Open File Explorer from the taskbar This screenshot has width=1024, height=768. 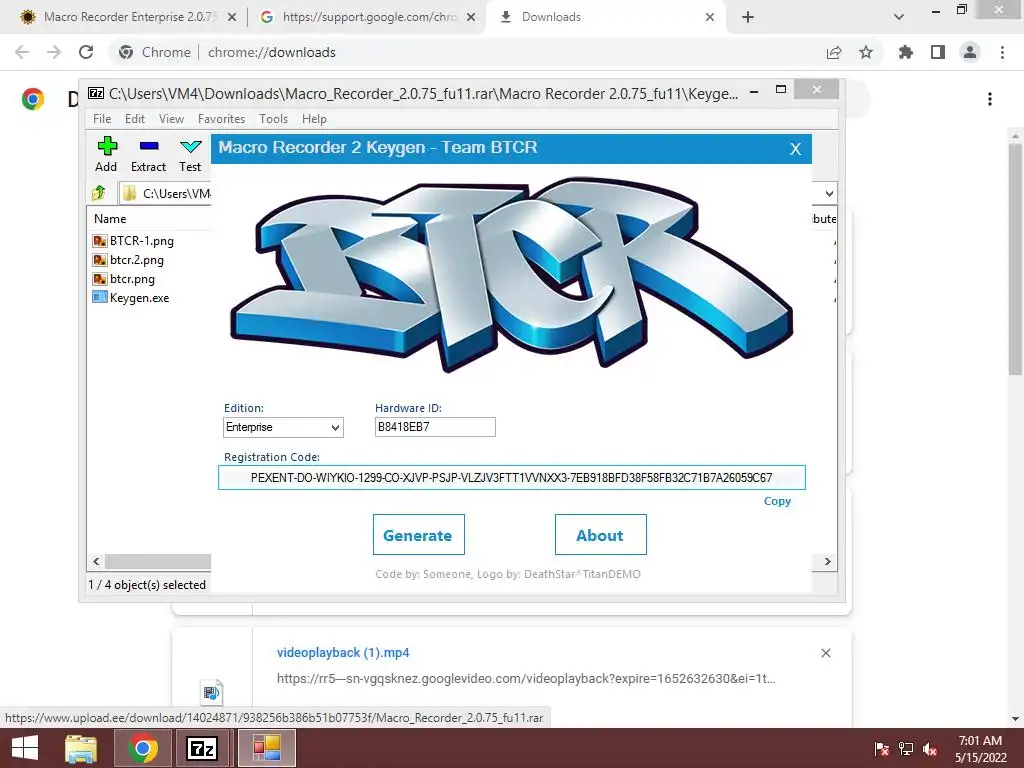81,748
